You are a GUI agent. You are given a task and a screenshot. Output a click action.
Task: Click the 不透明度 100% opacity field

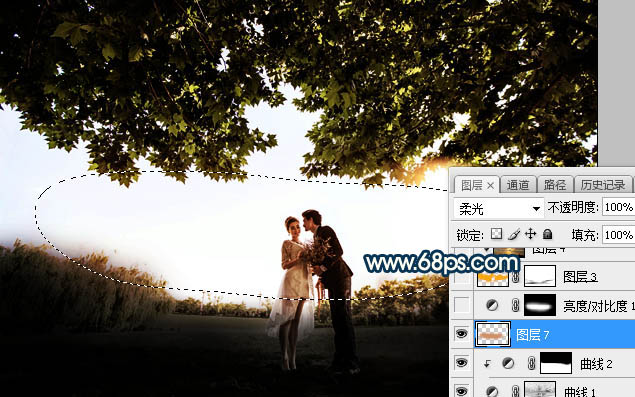(619, 207)
